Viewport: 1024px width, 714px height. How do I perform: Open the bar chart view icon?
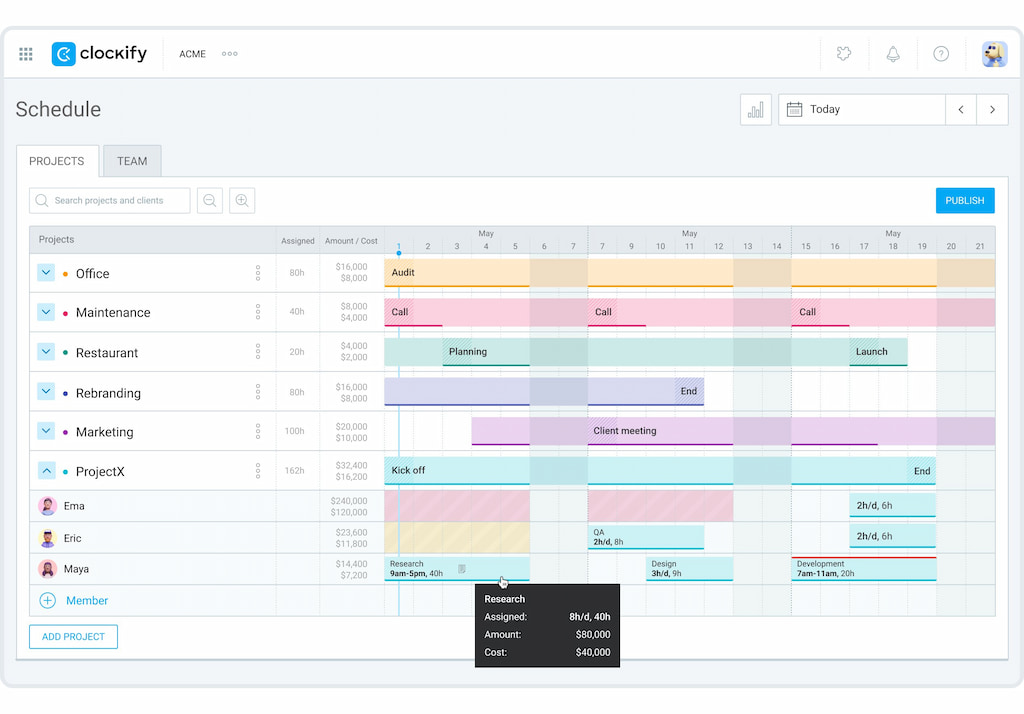click(756, 110)
